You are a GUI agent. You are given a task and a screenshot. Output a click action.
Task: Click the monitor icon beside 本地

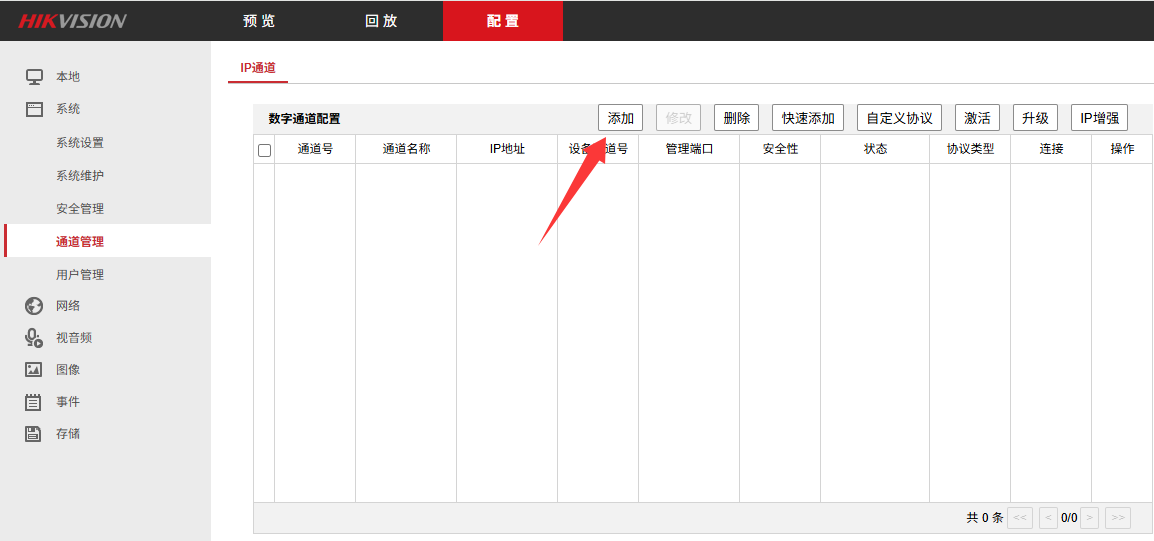[x=34, y=77]
